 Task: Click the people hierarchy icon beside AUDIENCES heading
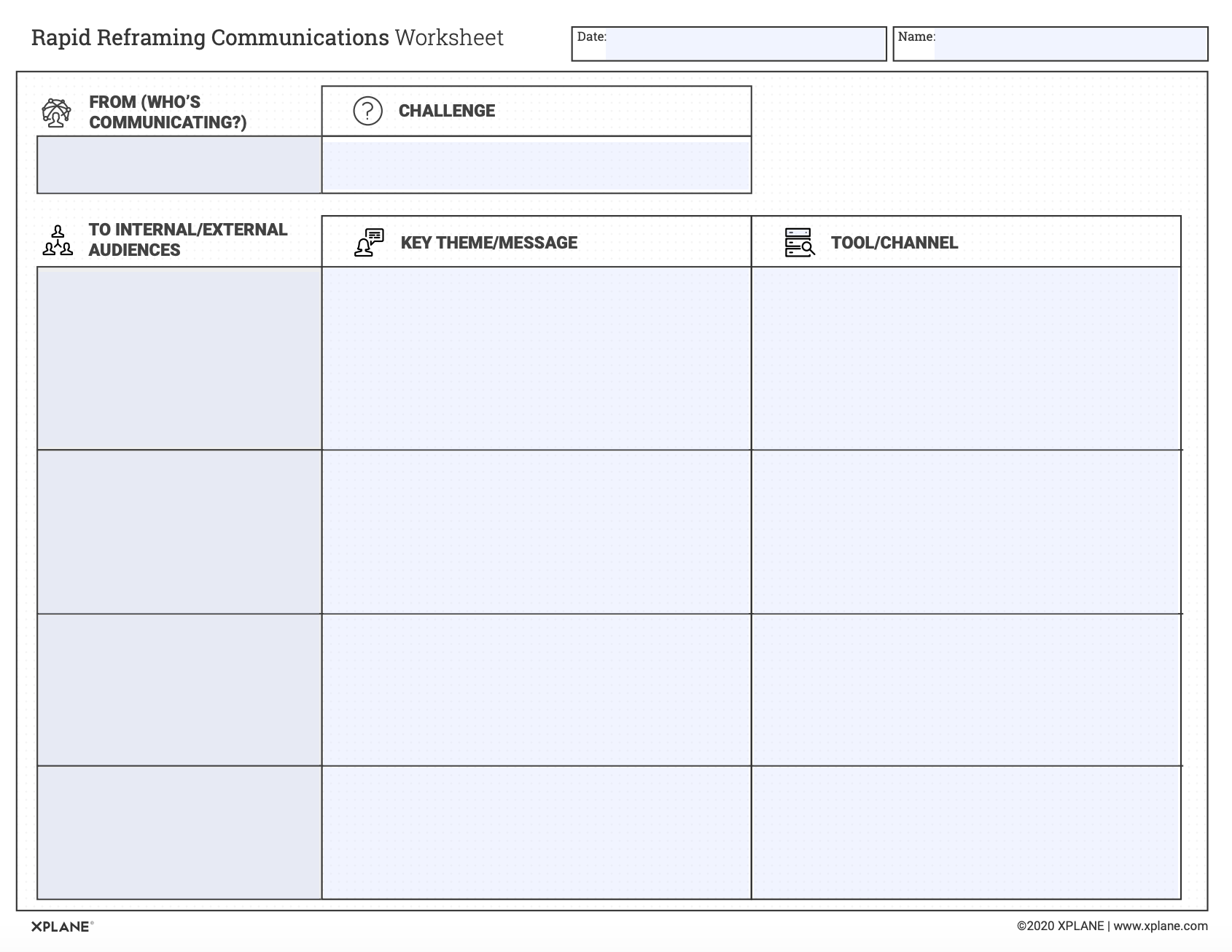click(58, 241)
